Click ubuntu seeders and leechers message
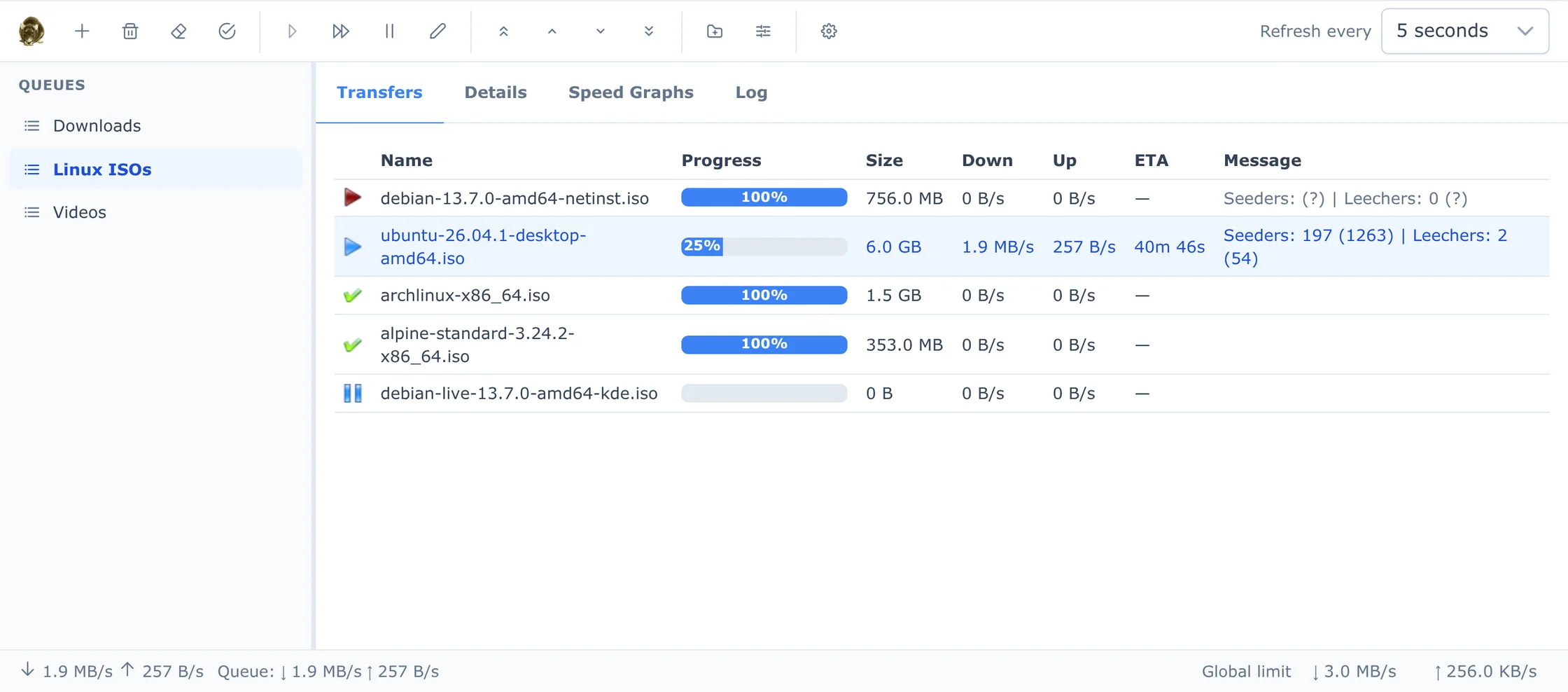Image resolution: width=1568 pixels, height=692 pixels. [x=1365, y=247]
